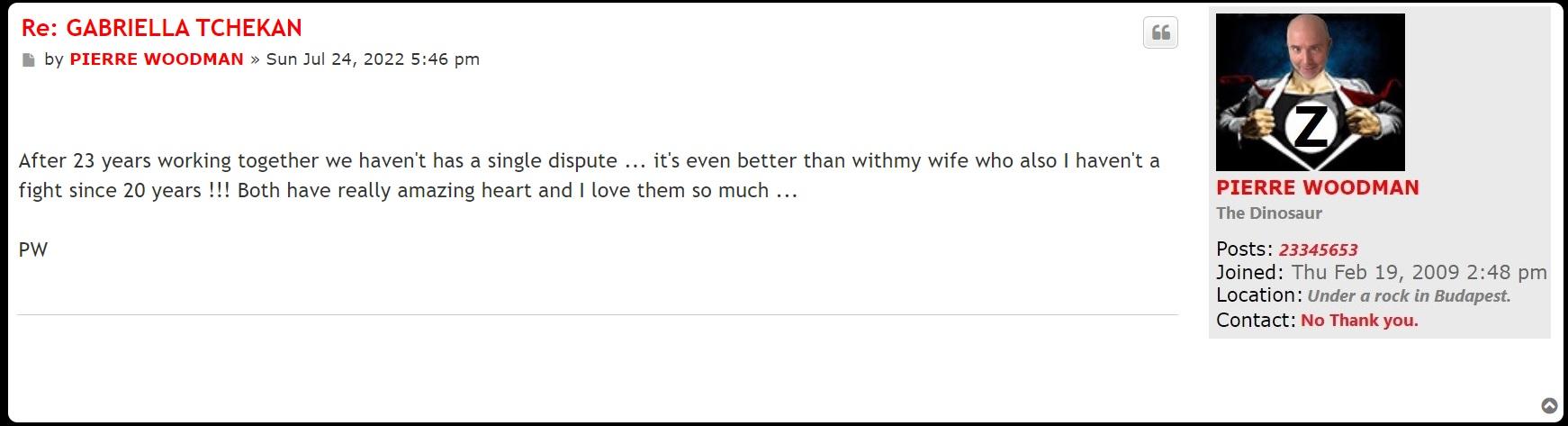Click the author name in the post byline
The height and width of the screenshot is (426, 1568).
point(157,59)
